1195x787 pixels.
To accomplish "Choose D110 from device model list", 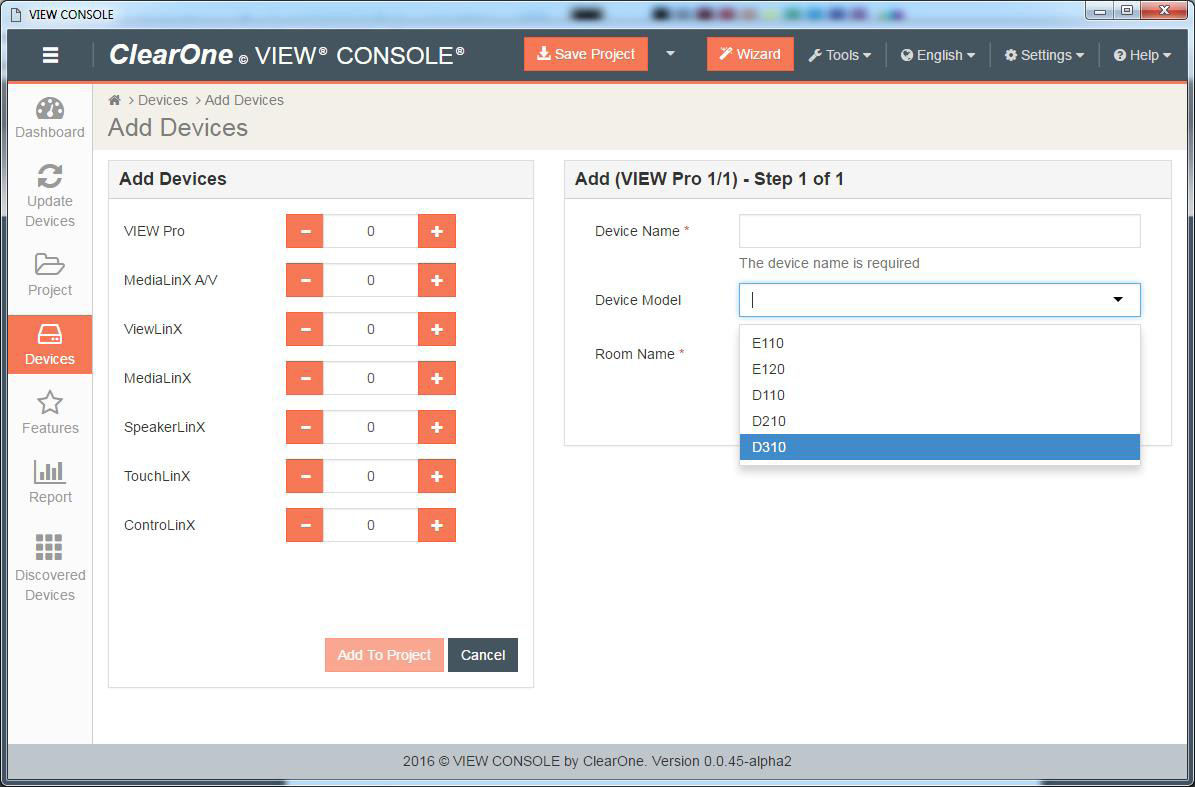I will [x=940, y=395].
